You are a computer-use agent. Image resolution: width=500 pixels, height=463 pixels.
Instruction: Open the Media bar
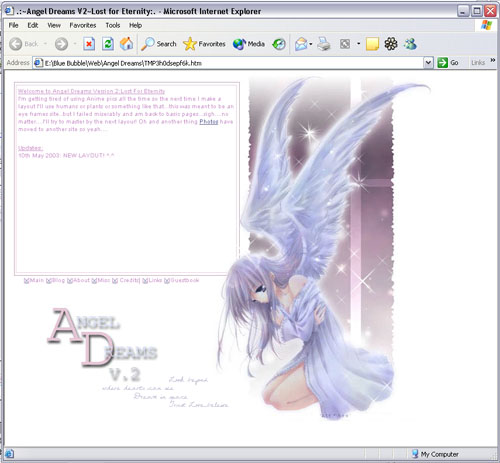point(249,44)
